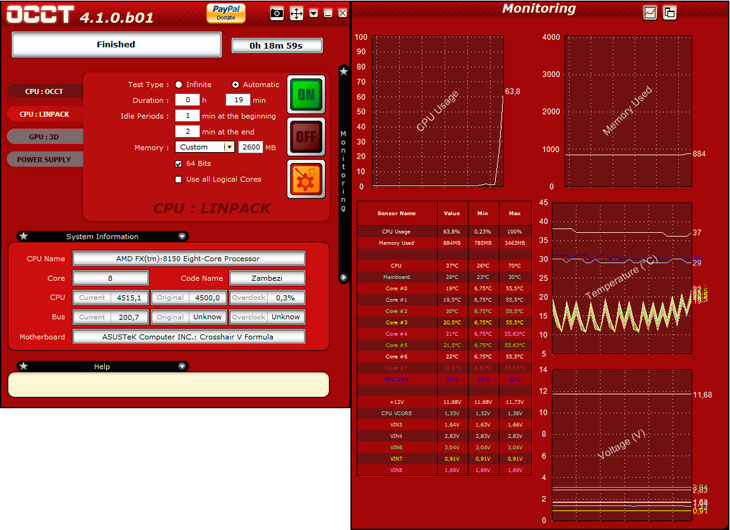The height and width of the screenshot is (530, 730).
Task: Enable Use all Logical Cores
Action: click(x=178, y=179)
